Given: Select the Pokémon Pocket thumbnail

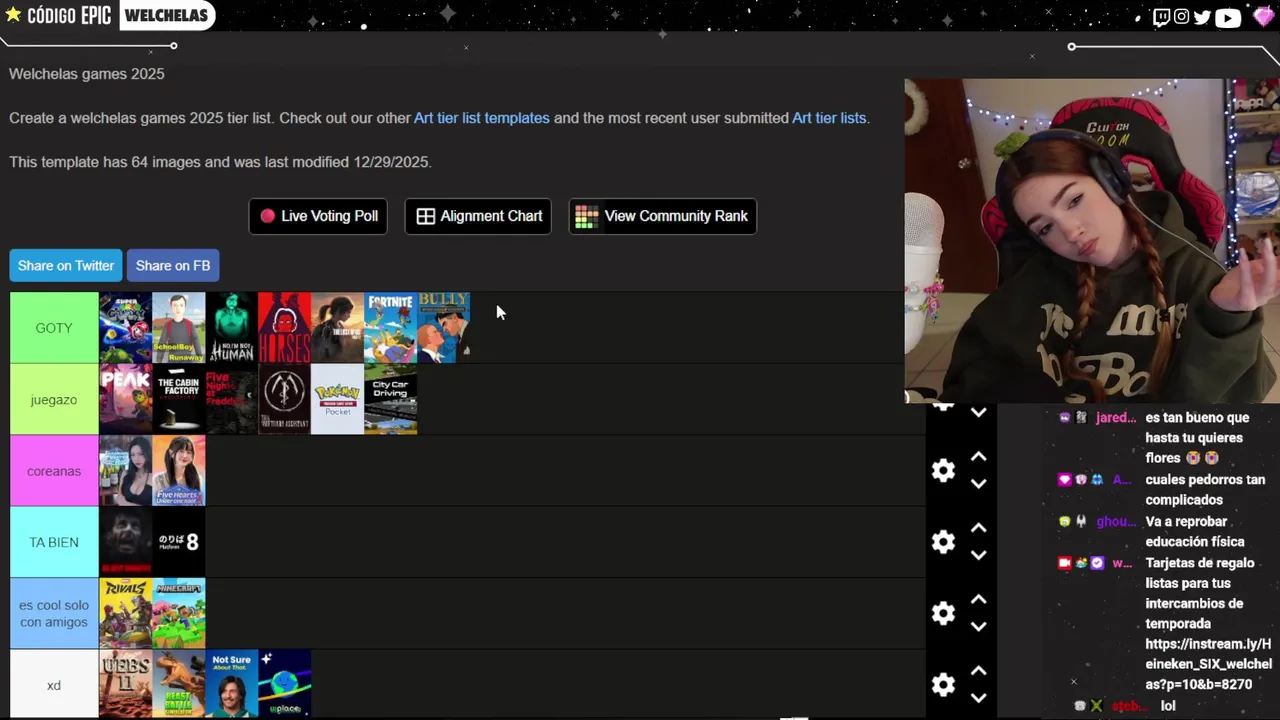Looking at the screenshot, I should 337,399.
